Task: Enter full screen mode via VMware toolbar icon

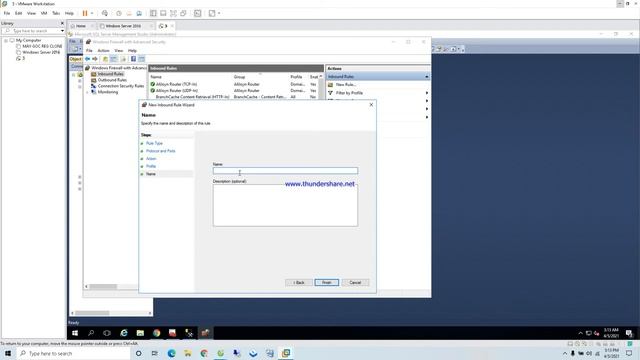Action: point(173,13)
